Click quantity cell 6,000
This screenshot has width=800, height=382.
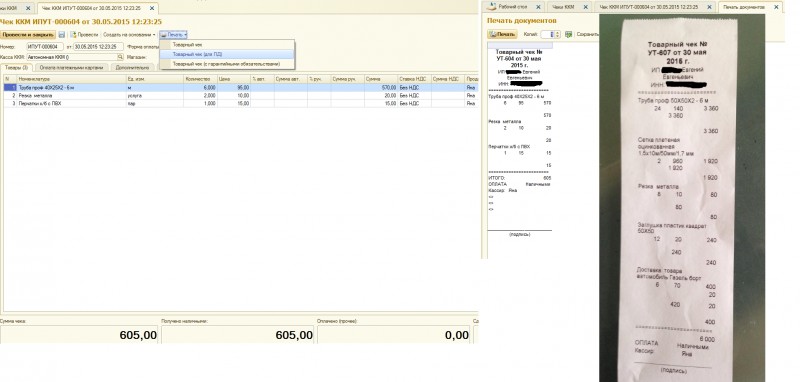tap(200, 88)
